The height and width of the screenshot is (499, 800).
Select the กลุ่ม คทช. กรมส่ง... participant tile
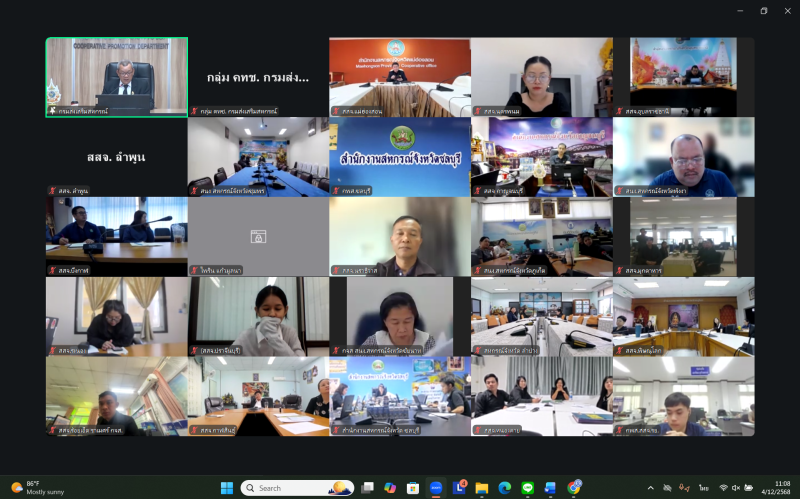tap(258, 77)
